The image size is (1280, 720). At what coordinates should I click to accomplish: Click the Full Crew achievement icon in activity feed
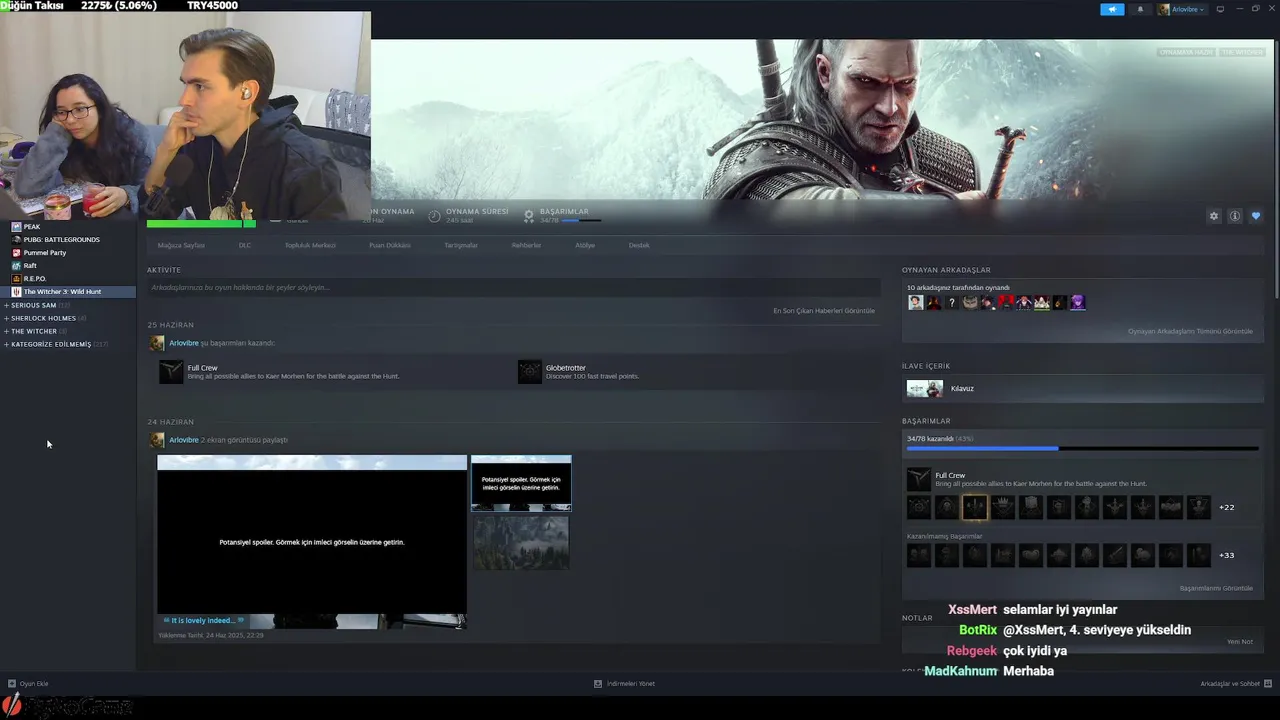171,372
